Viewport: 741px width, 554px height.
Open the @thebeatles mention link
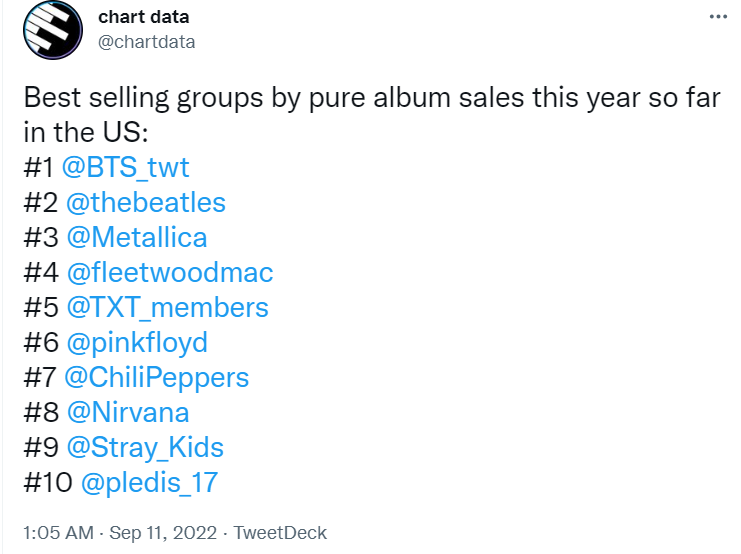click(x=146, y=203)
